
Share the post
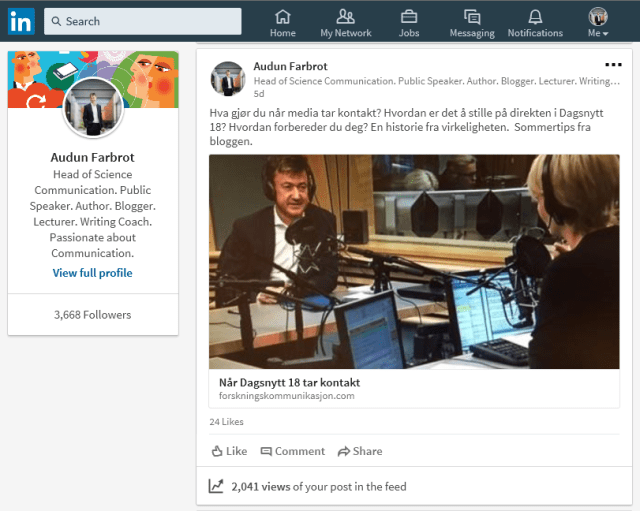pos(360,451)
